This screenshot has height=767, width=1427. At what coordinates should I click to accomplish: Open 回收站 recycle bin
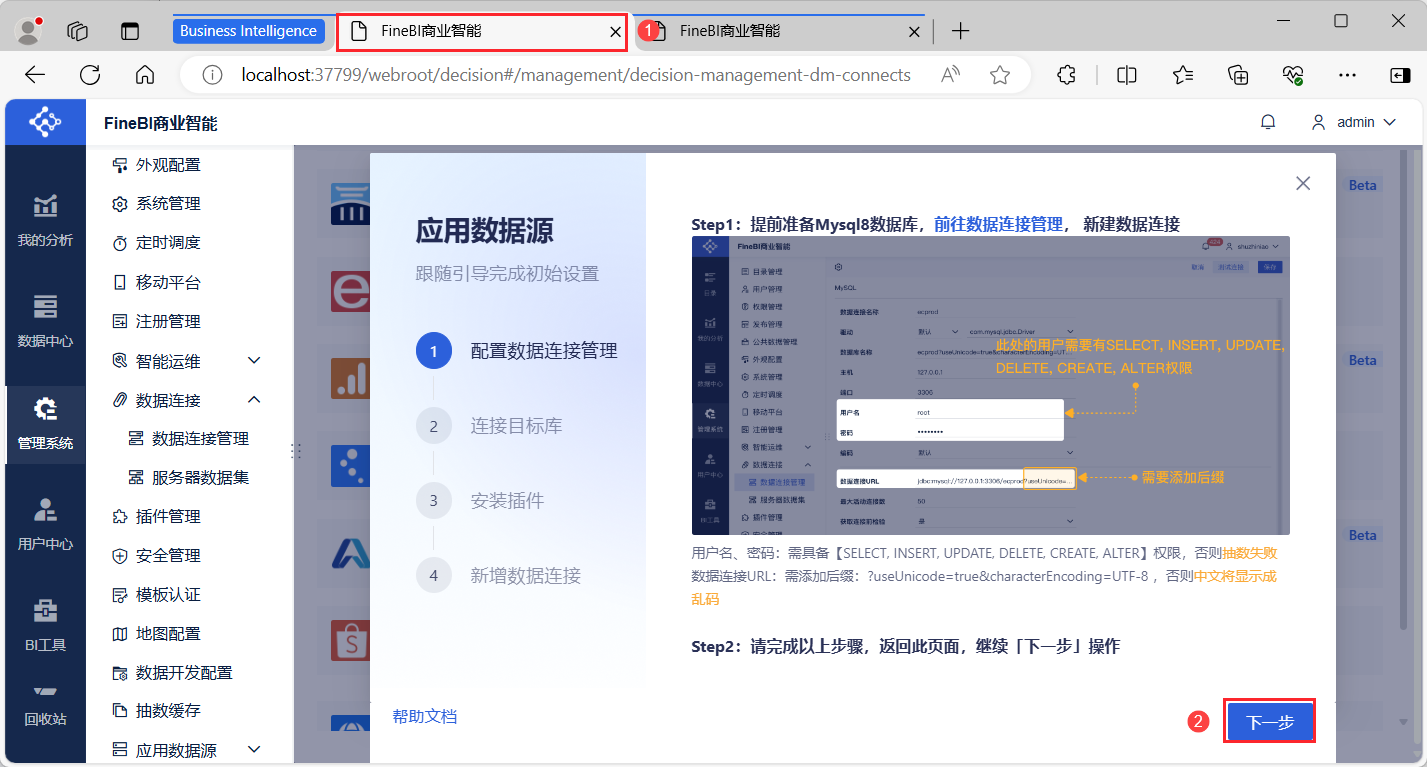click(x=45, y=705)
